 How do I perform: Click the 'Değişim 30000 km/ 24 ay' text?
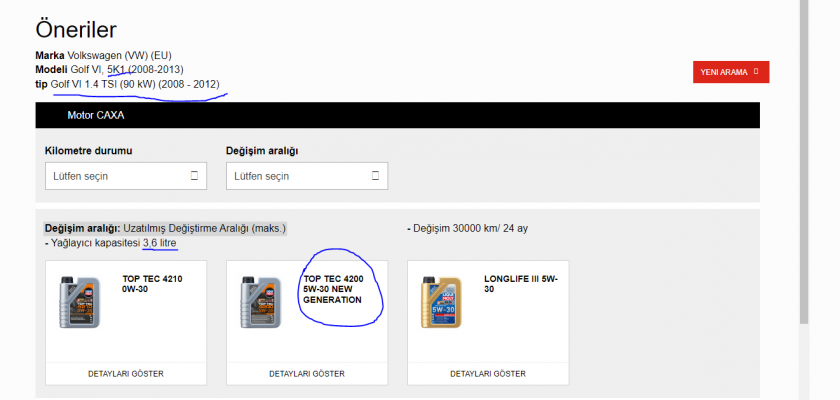pyautogui.click(x=470, y=229)
